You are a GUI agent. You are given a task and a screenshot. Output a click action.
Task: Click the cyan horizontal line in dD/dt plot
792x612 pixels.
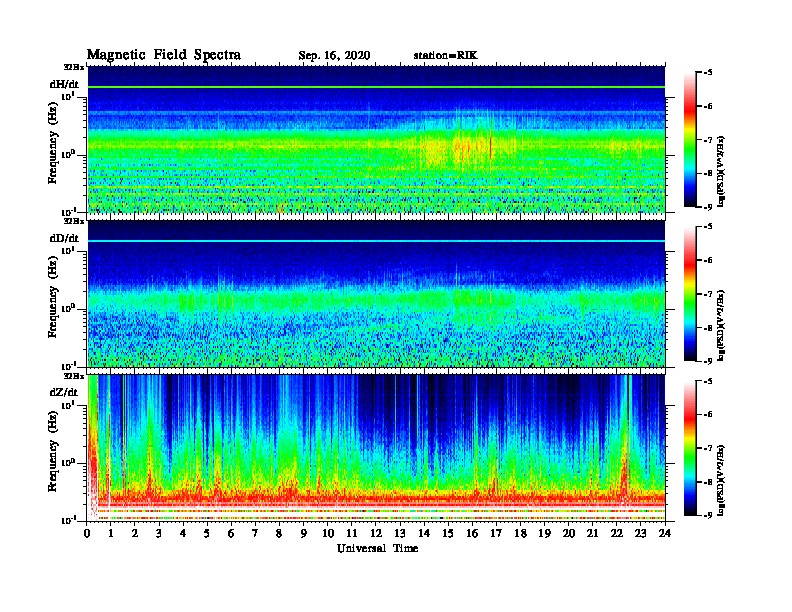[x=376, y=241]
